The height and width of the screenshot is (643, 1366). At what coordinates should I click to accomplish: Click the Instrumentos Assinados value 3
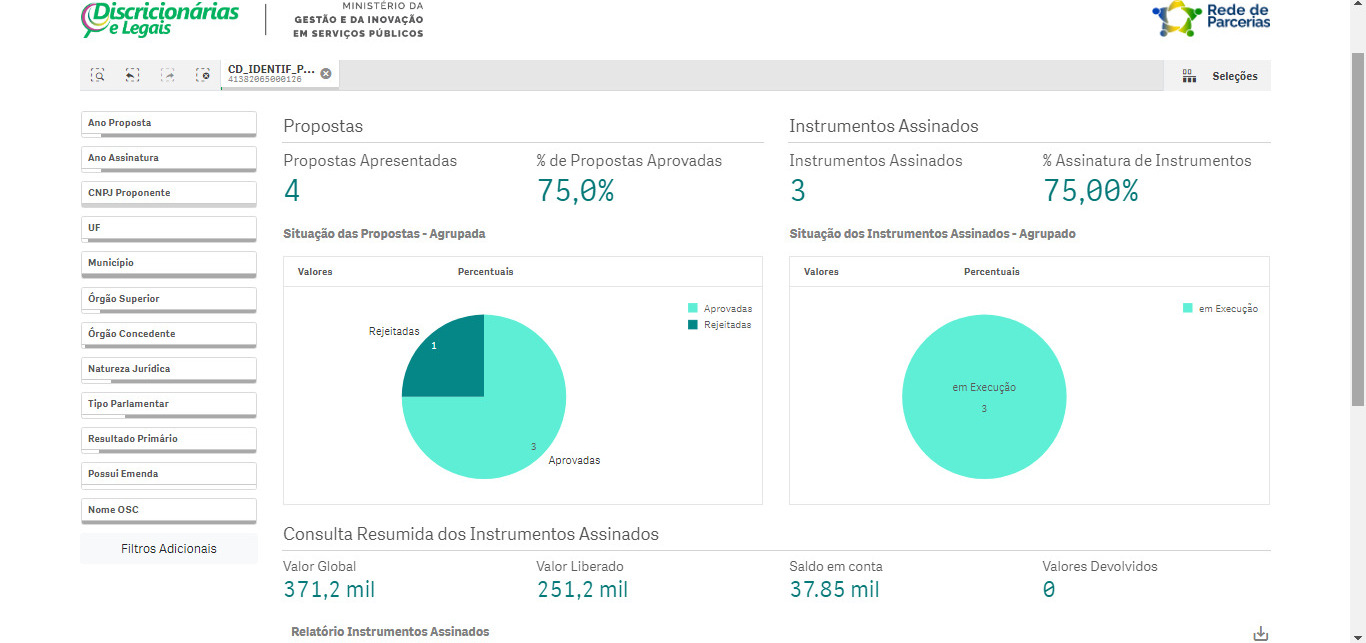pos(798,191)
